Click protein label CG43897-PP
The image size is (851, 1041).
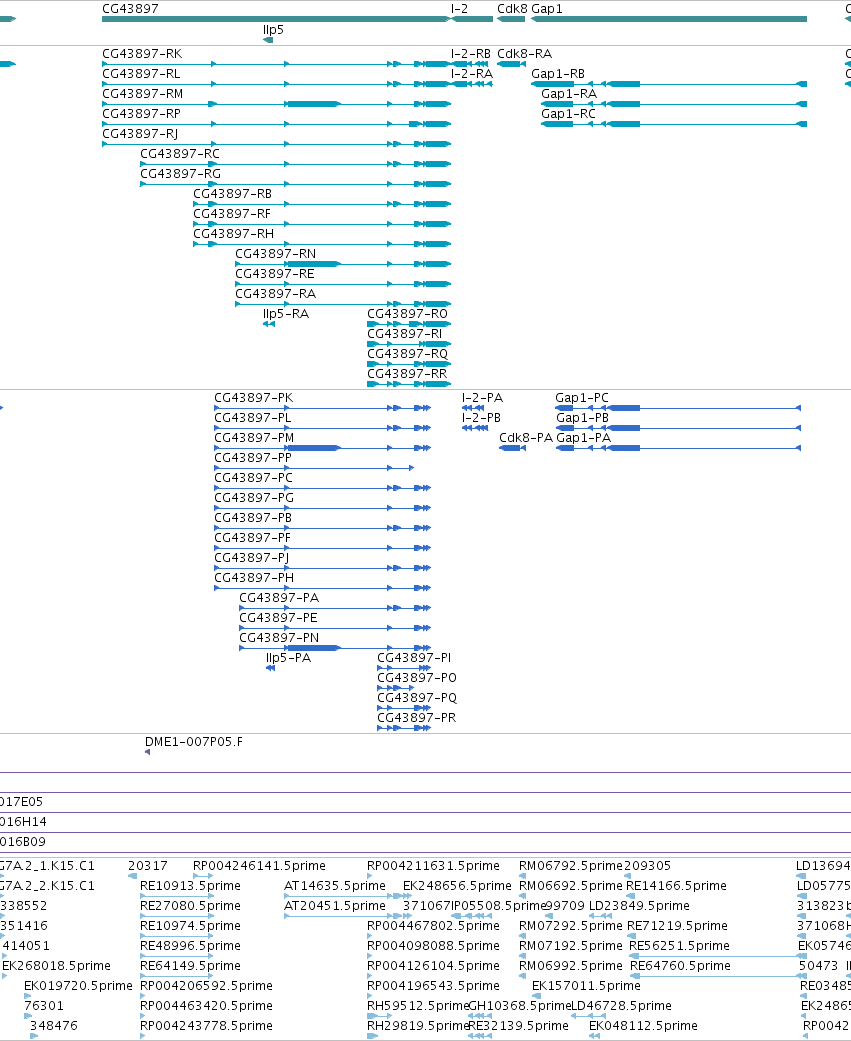pyautogui.click(x=253, y=457)
